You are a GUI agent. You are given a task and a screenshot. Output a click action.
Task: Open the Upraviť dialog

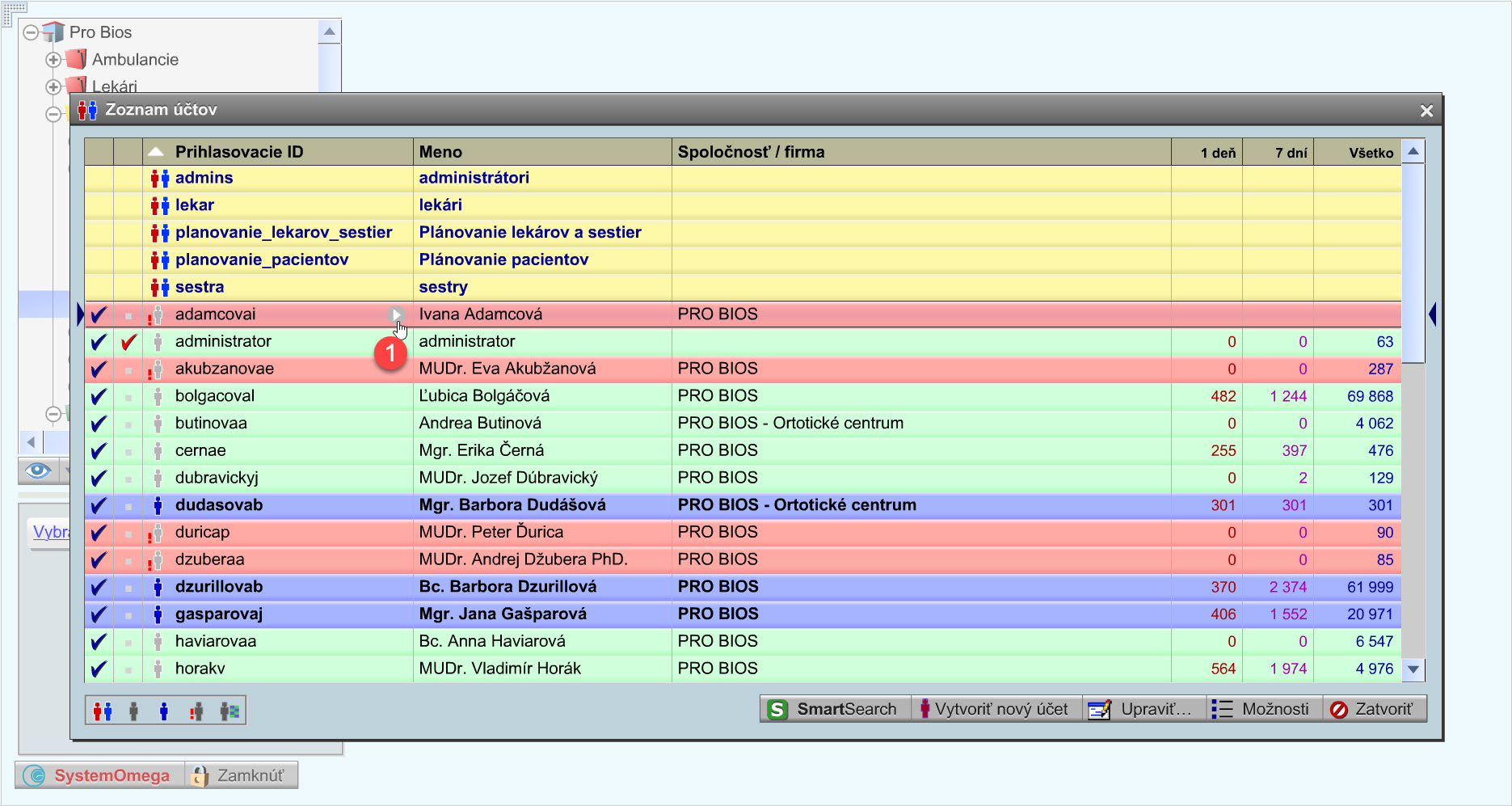pos(1142,708)
